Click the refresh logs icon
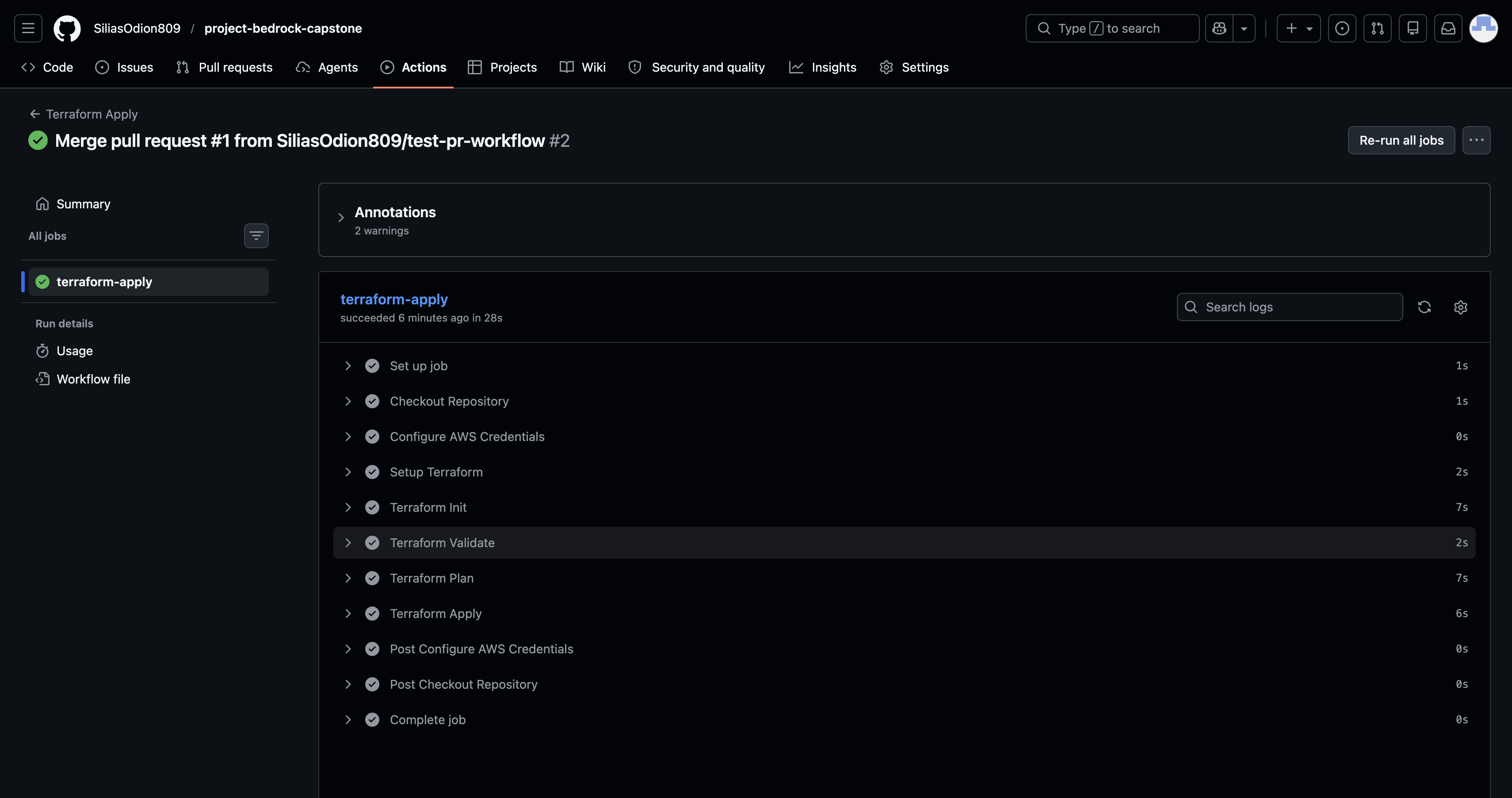The height and width of the screenshot is (798, 1512). tap(1424, 307)
